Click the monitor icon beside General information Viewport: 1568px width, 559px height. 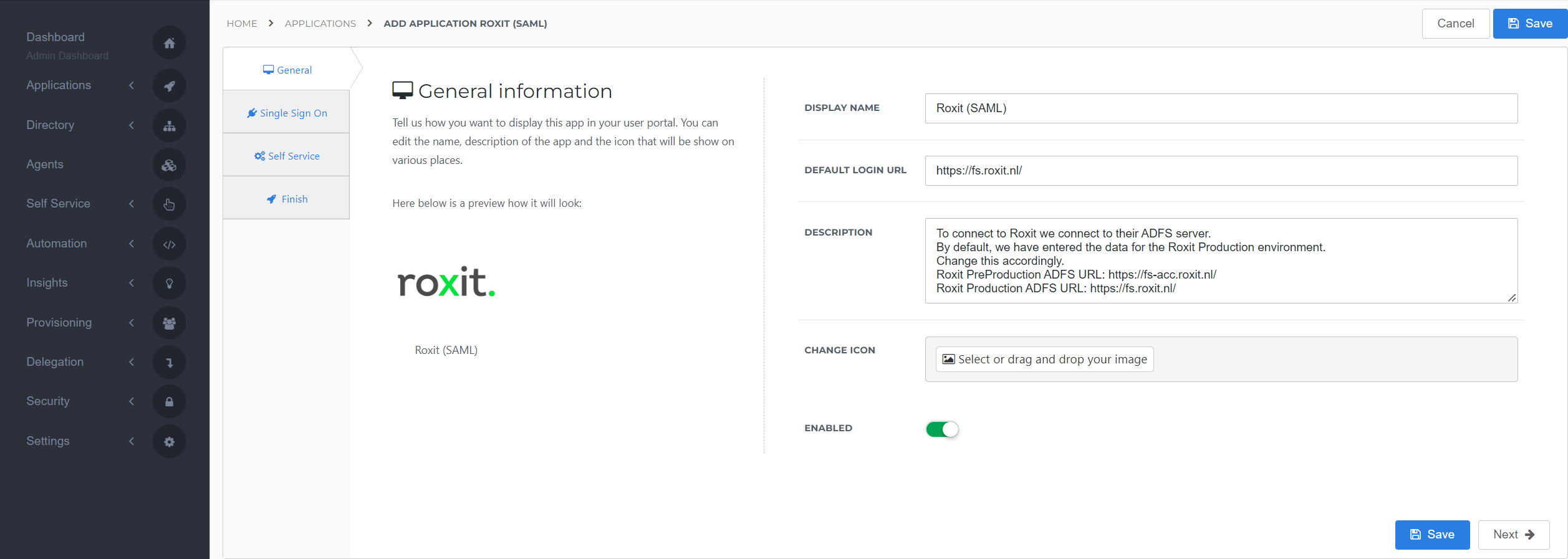403,90
